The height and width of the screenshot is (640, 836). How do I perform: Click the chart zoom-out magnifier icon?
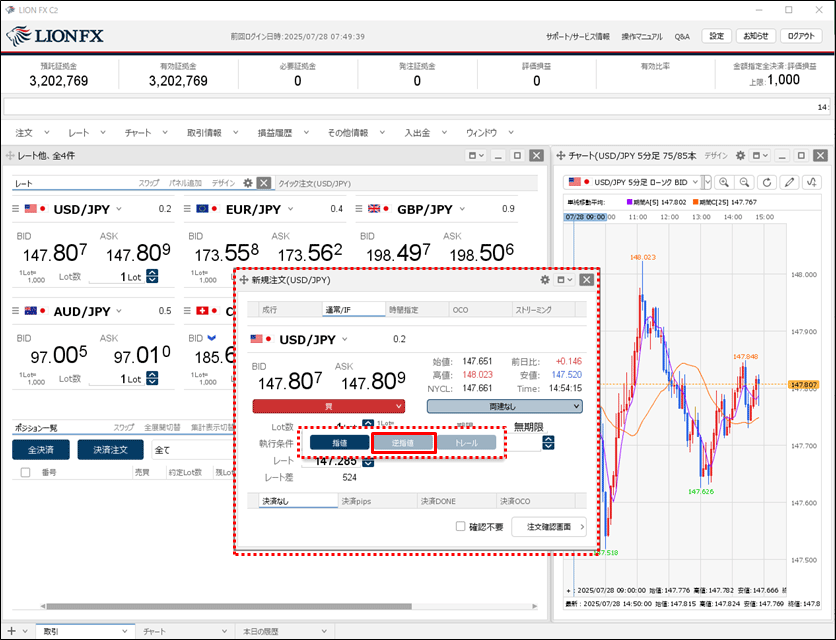[745, 182]
